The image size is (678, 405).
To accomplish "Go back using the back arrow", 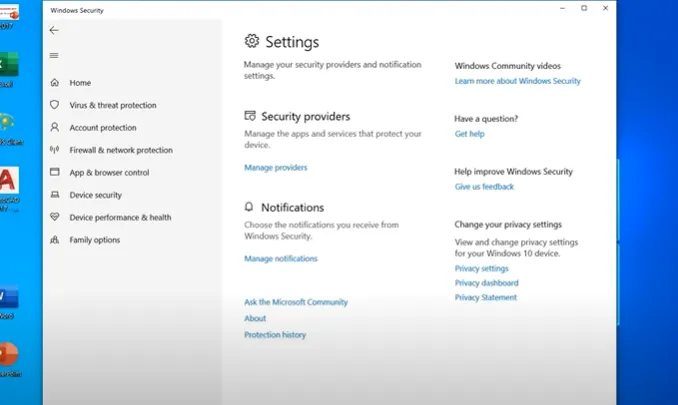I will click(54, 30).
